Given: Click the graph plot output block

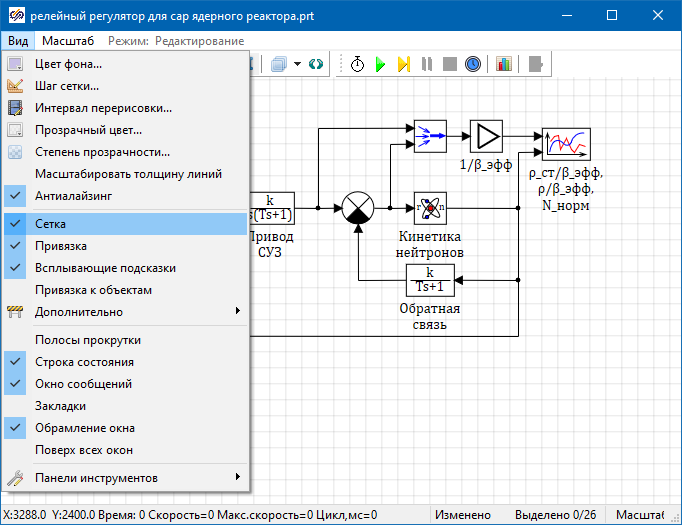Looking at the screenshot, I should 566,144.
